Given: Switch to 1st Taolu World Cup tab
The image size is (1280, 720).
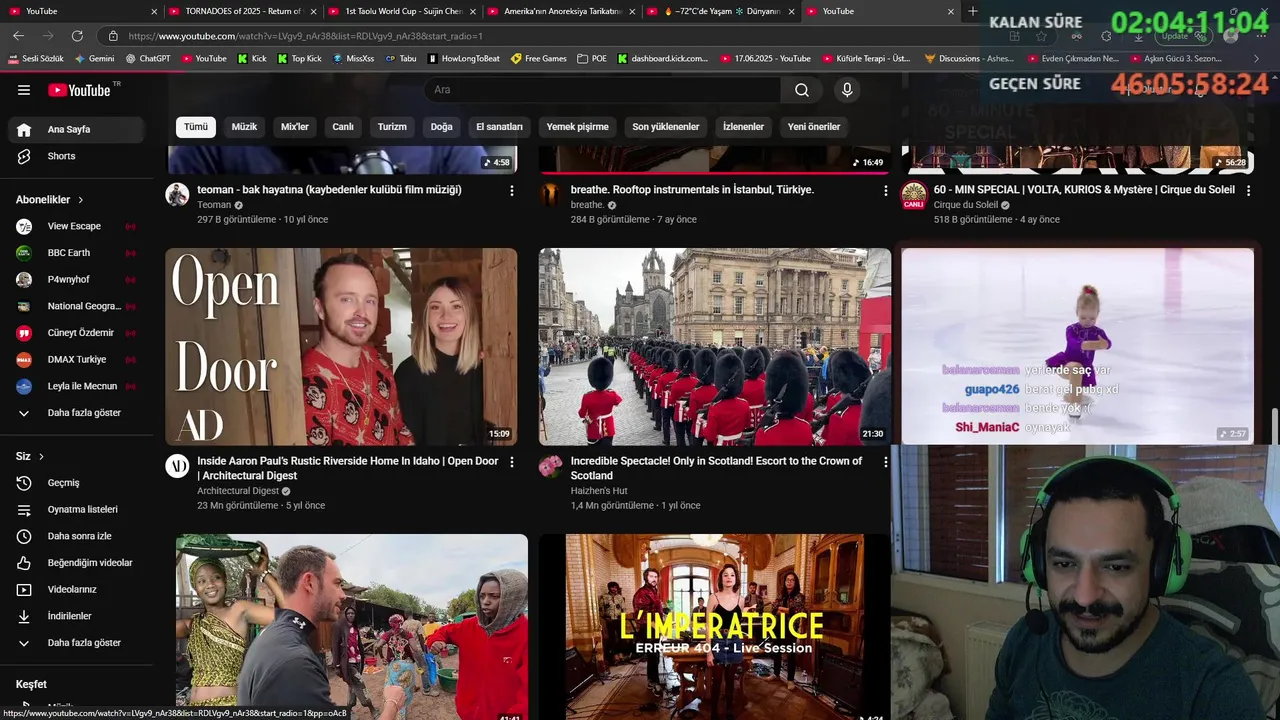Looking at the screenshot, I should pyautogui.click(x=401, y=11).
